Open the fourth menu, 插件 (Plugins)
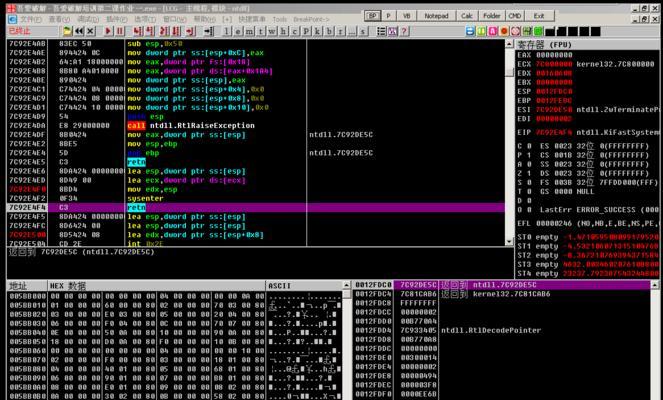This screenshot has height=400, width=663. pos(116,19)
